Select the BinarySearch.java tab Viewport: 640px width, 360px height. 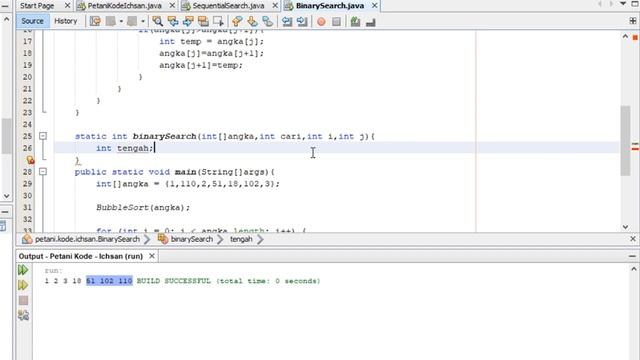330,6
